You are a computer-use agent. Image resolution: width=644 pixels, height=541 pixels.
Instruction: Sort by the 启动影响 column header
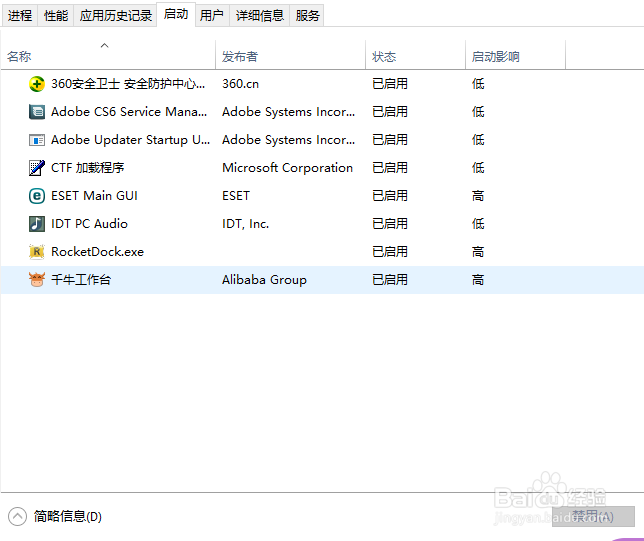pyautogui.click(x=515, y=55)
